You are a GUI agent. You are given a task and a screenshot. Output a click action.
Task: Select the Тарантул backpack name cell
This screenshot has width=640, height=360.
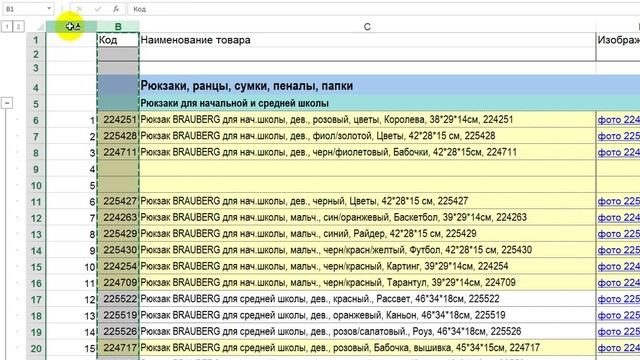coord(367,283)
